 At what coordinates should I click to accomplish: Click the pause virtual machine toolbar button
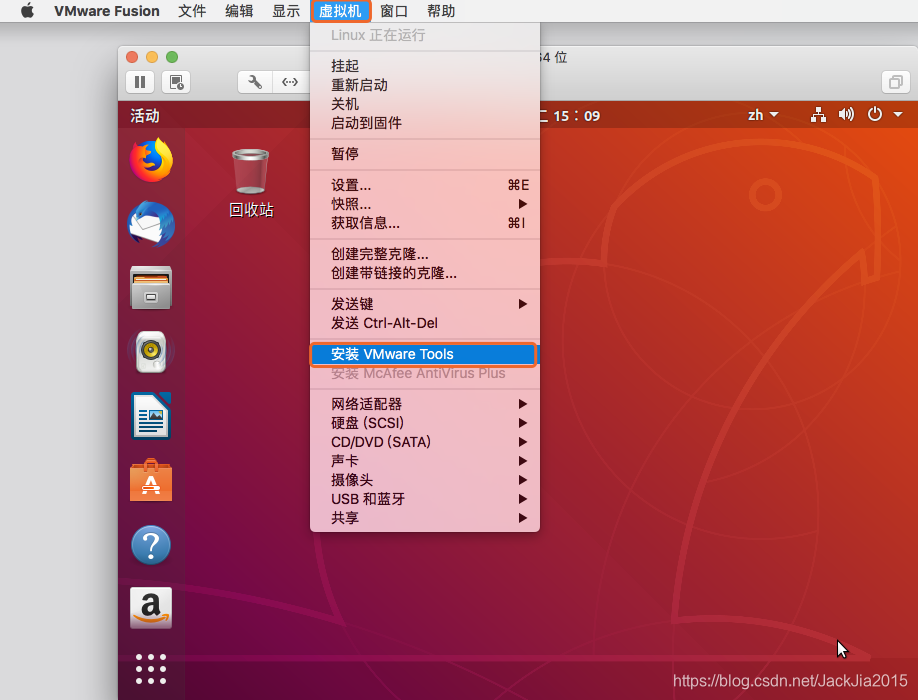coord(140,82)
